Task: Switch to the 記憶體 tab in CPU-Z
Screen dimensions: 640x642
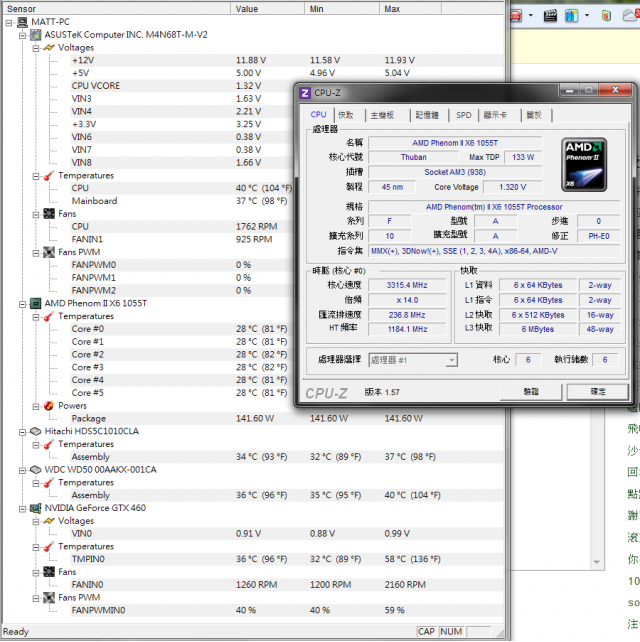Action: point(427,115)
